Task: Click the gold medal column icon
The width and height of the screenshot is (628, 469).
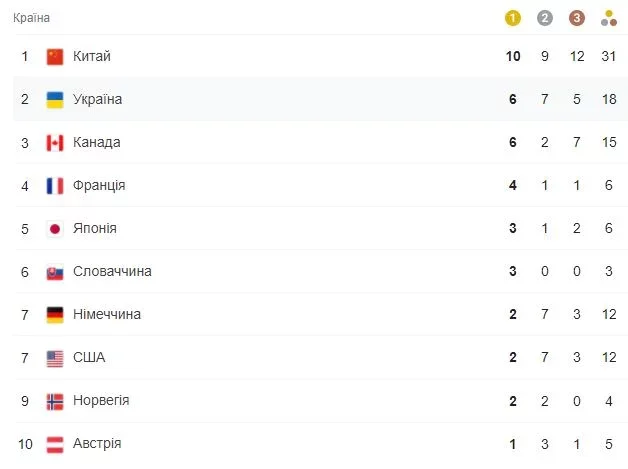Action: coord(512,18)
